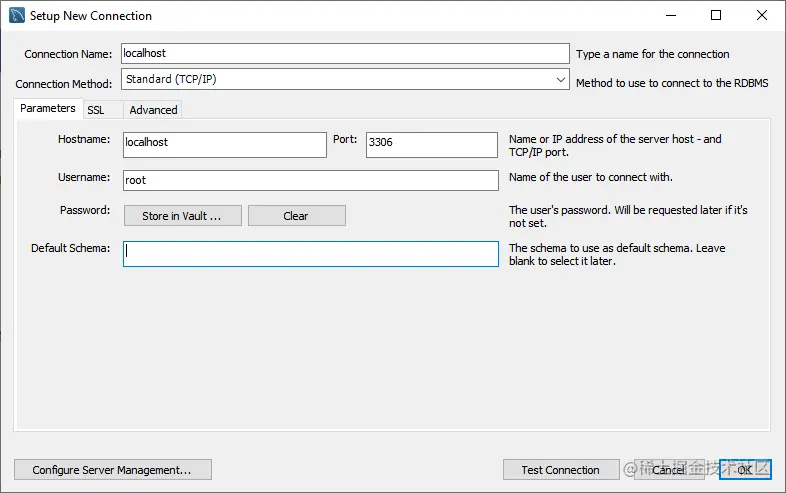Screen dimensions: 786x493
Task: Click the Connection Method label
Action: click(x=64, y=84)
